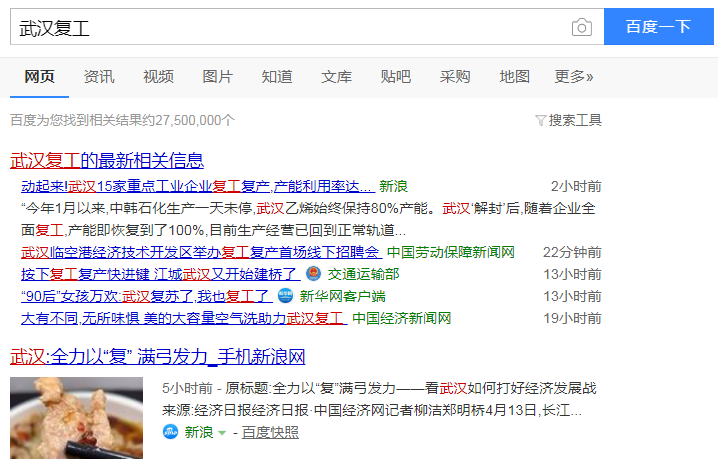Expand green dropdown arrow beside 新浪
718x466 pixels.
pyautogui.click(x=222, y=433)
